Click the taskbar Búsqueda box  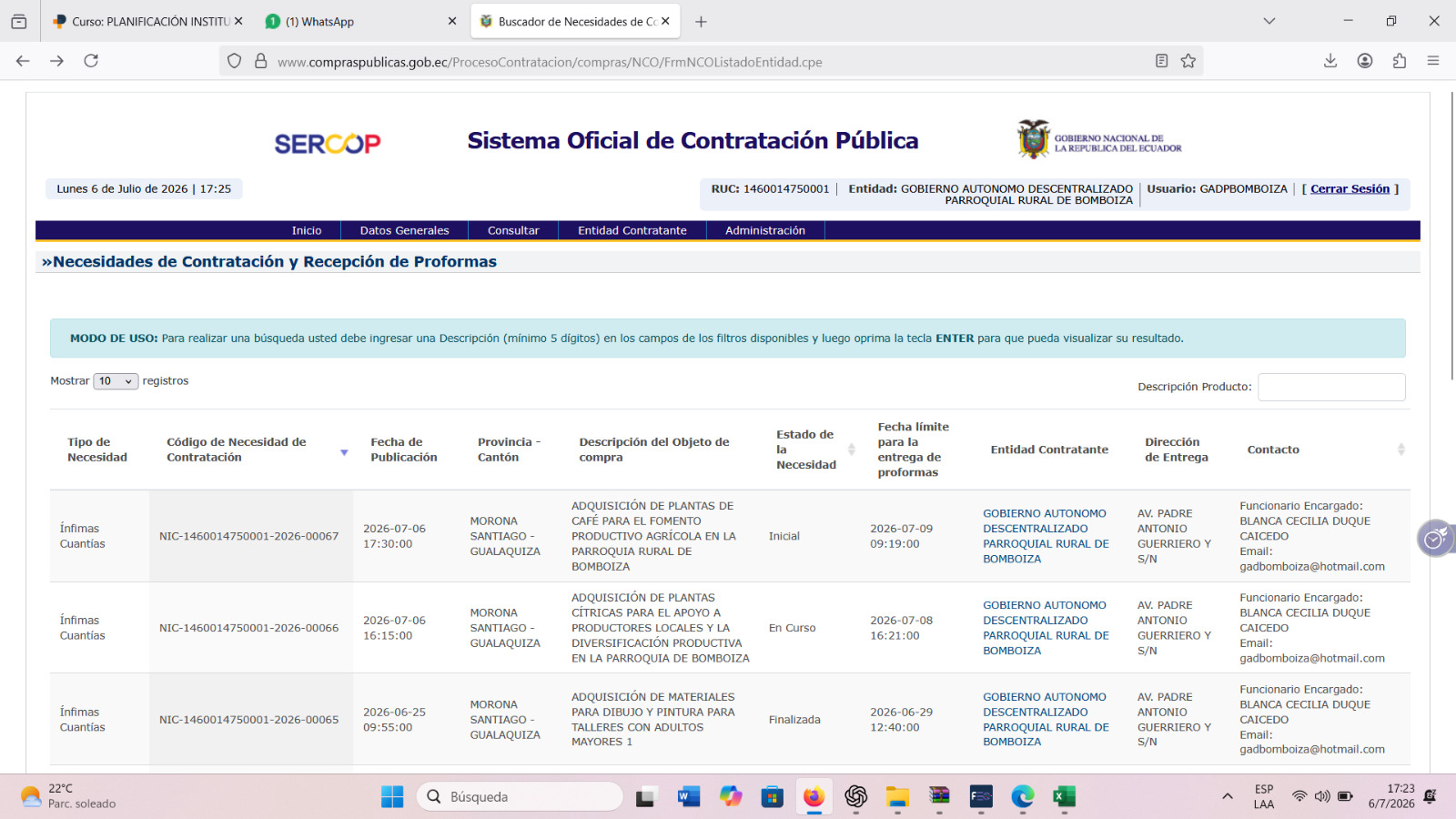pyautogui.click(x=520, y=796)
